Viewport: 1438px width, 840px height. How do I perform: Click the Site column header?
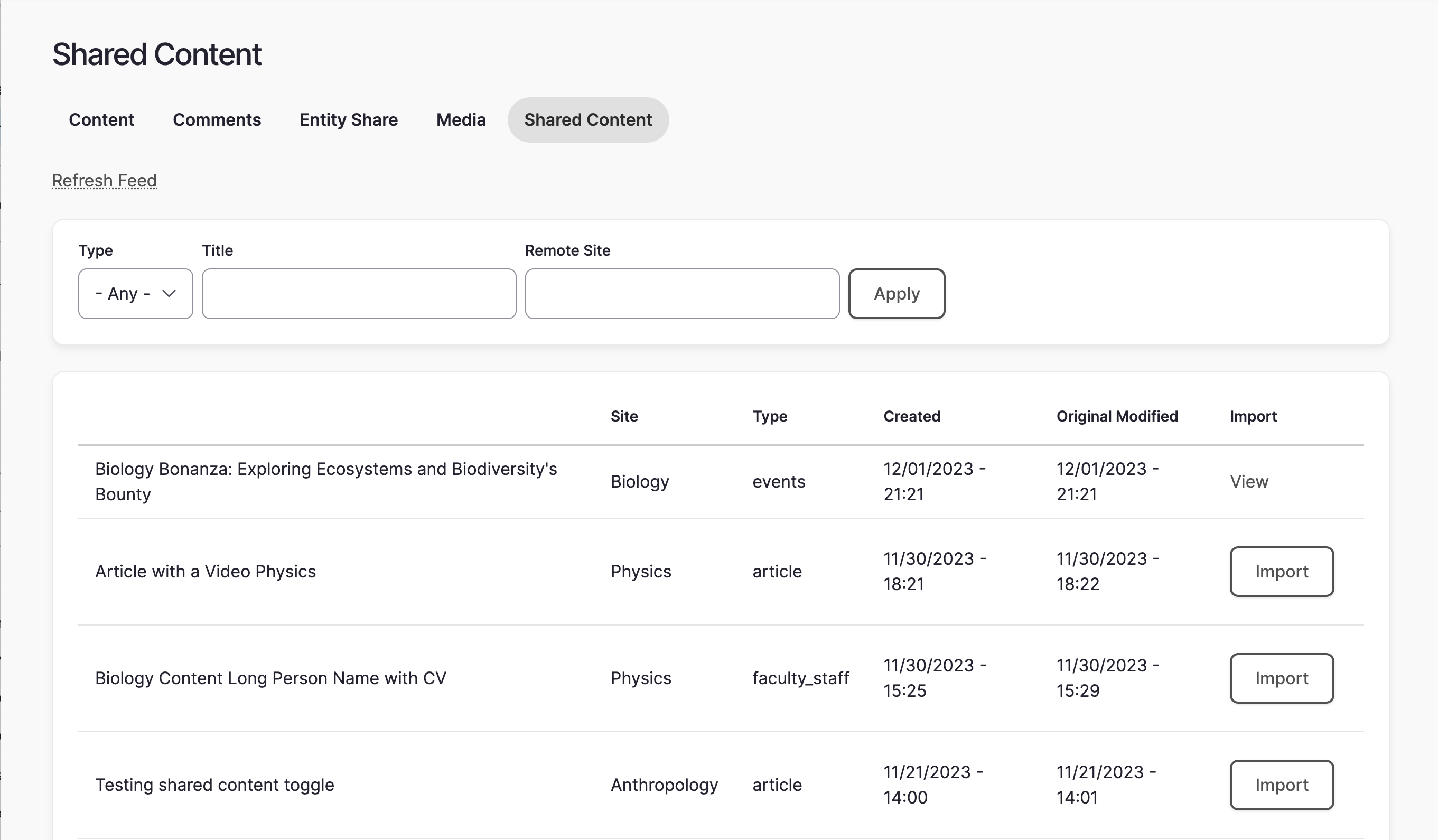tap(624, 417)
